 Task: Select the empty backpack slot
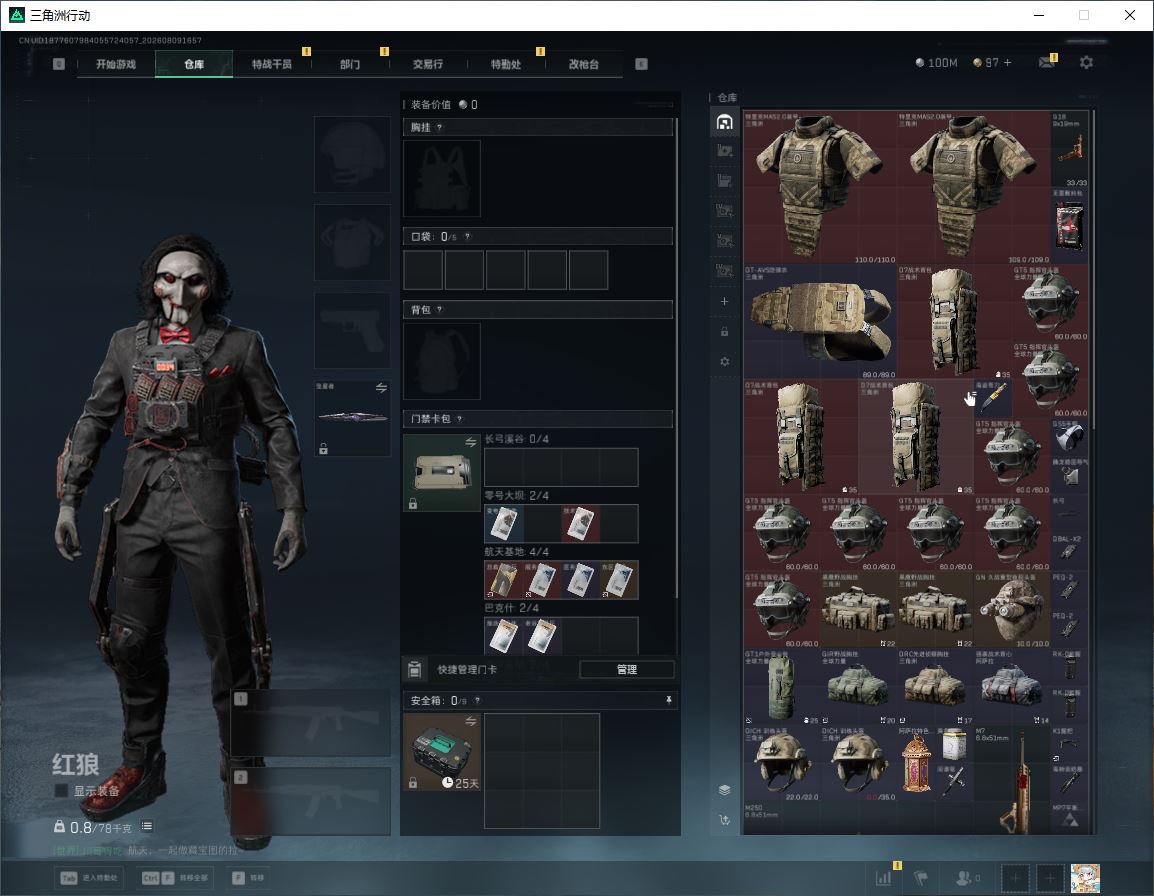[x=442, y=361]
